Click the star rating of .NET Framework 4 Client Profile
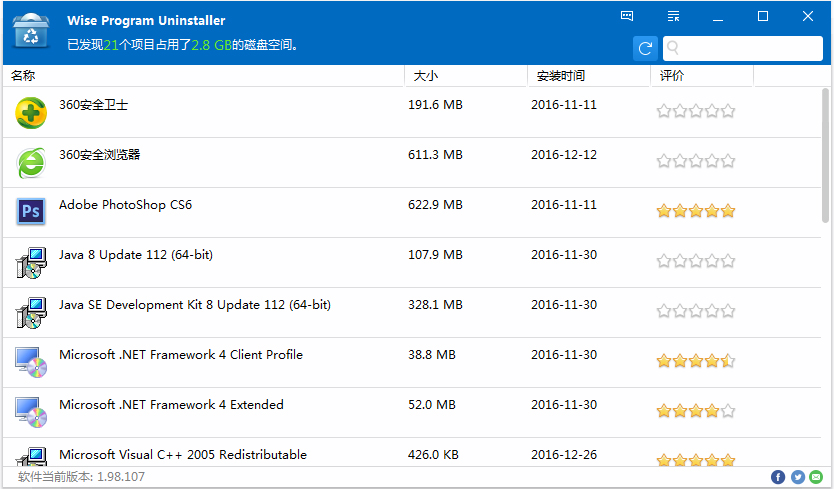 point(696,361)
